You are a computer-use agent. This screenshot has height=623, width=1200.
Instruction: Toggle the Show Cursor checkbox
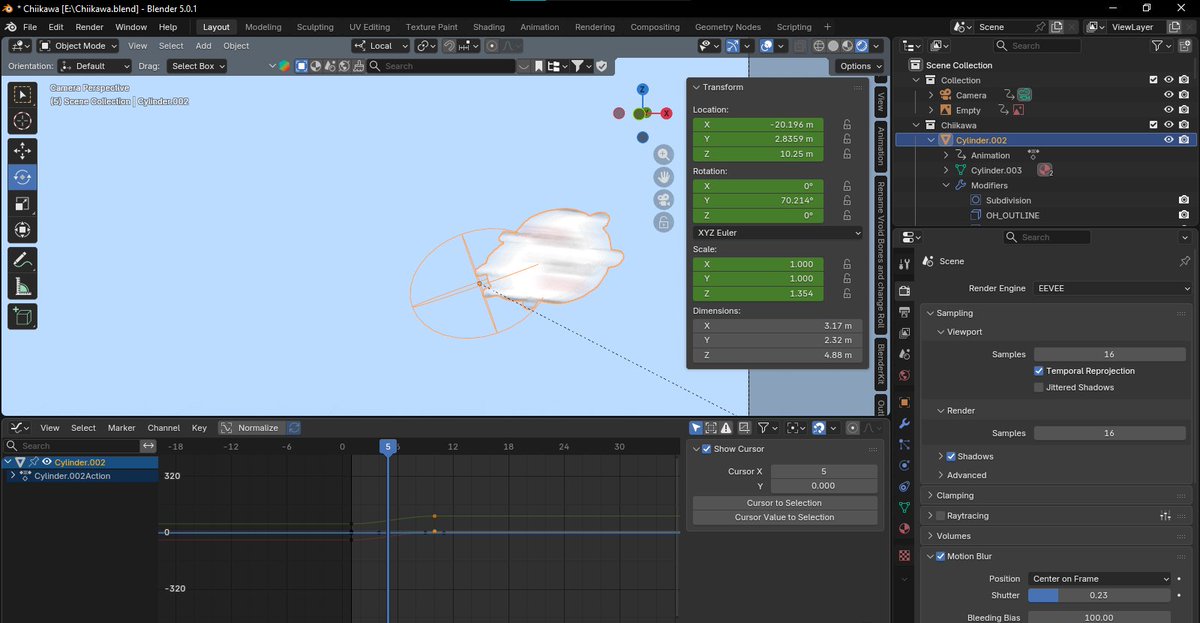[x=707, y=449]
